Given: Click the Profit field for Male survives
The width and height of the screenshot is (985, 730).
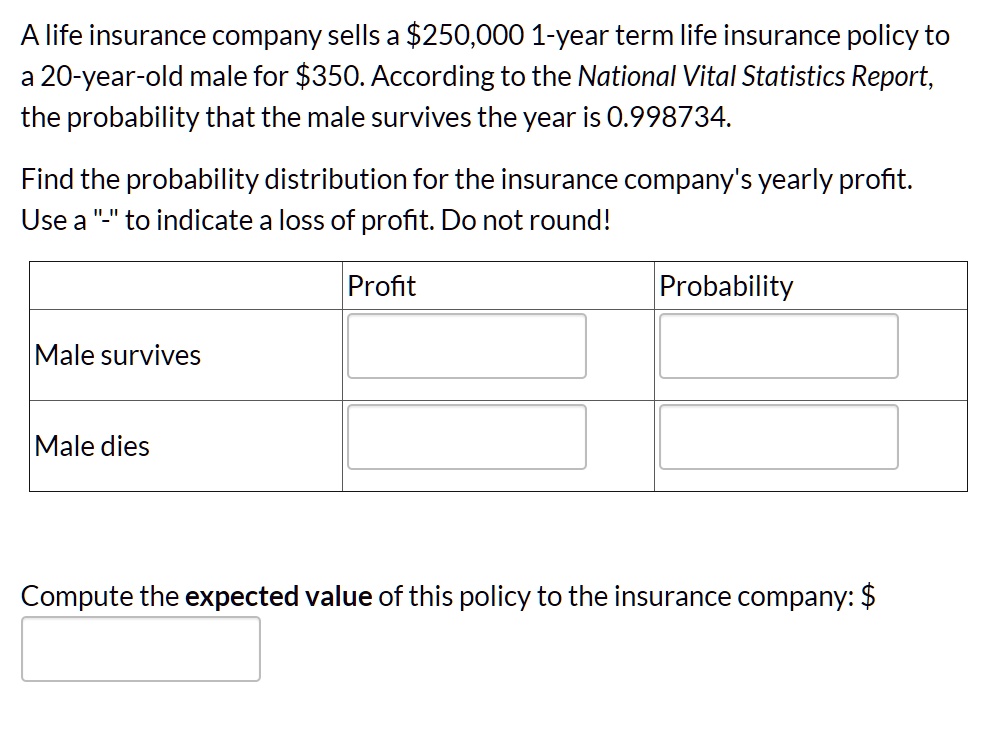Looking at the screenshot, I should coord(466,346).
